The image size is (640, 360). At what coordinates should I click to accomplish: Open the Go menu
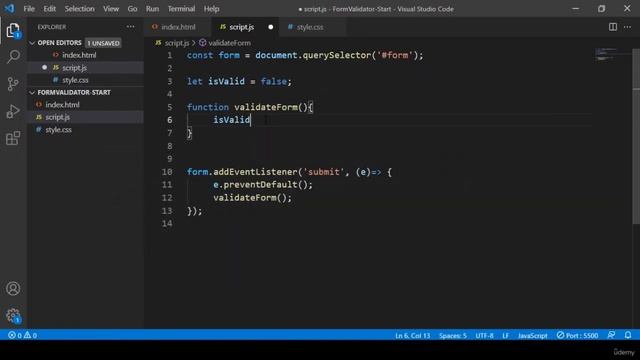click(132, 9)
